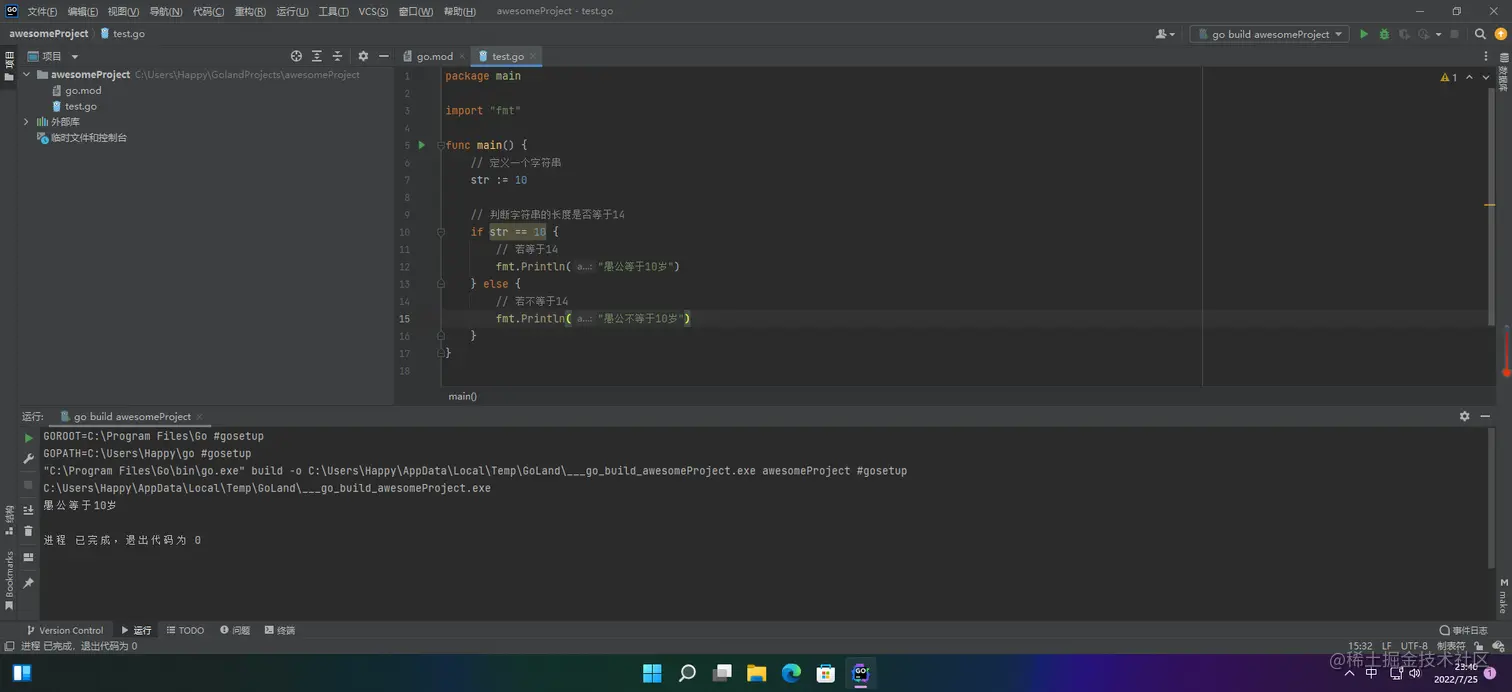Start debugging with the bug icon
The image size is (1512, 692).
click(x=1384, y=34)
